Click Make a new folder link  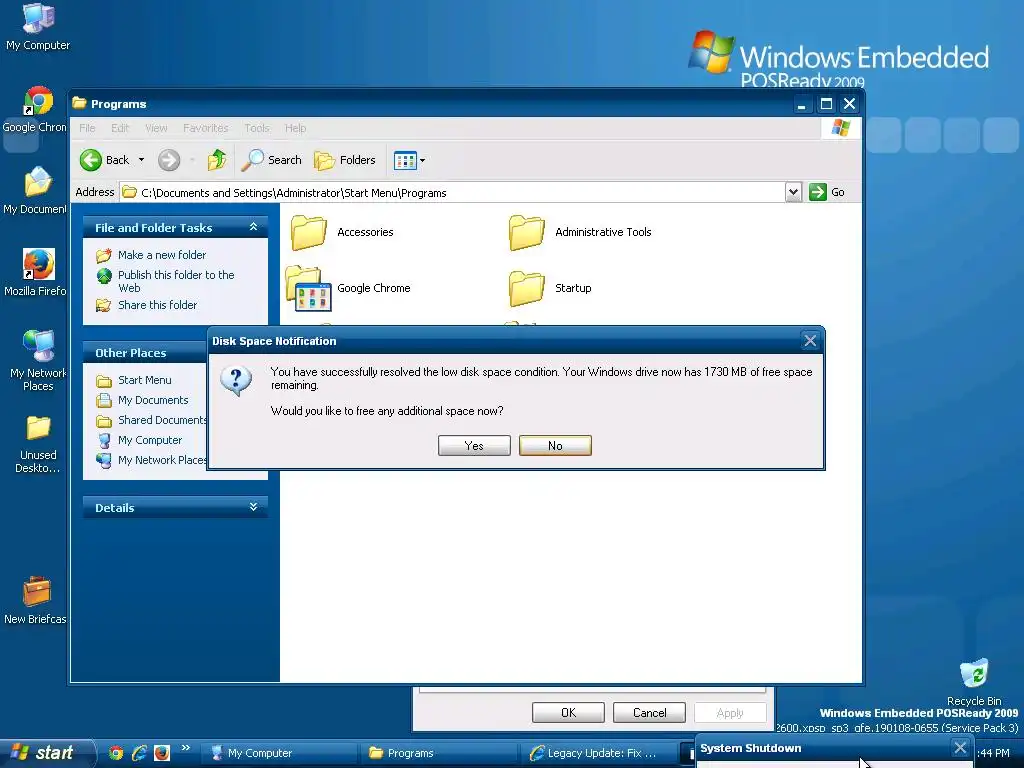tap(162, 255)
